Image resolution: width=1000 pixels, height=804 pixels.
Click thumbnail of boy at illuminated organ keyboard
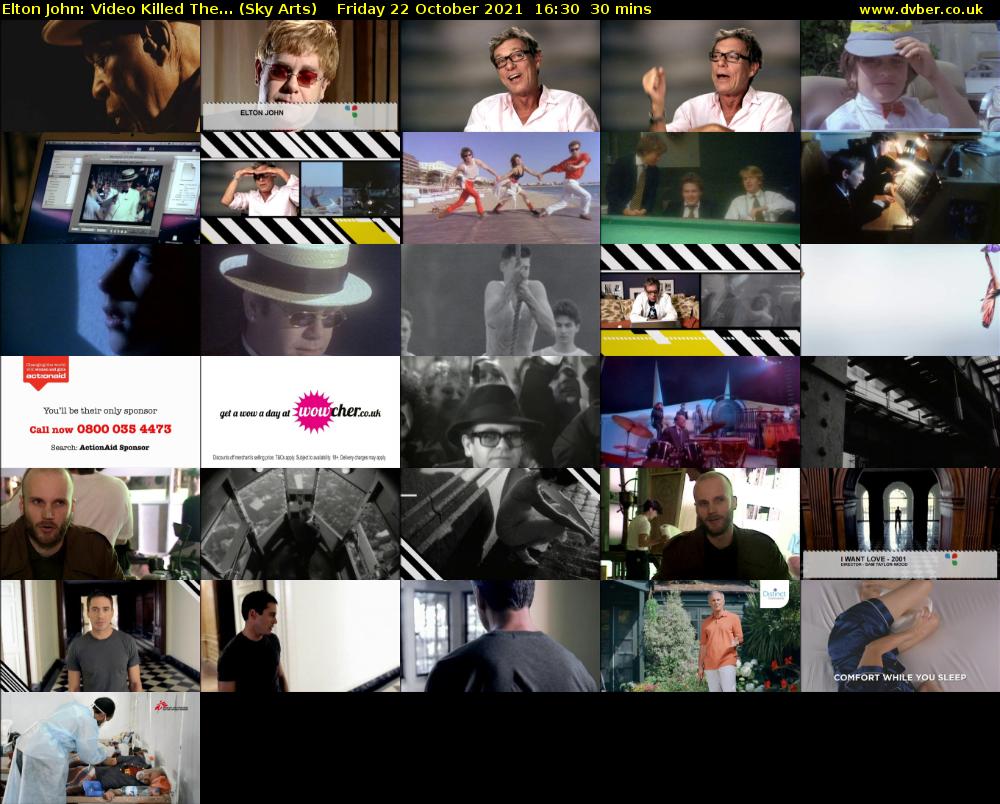coord(900,188)
